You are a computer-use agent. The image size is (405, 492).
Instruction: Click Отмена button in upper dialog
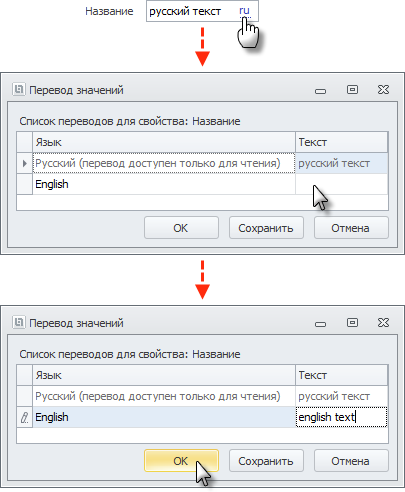click(351, 228)
